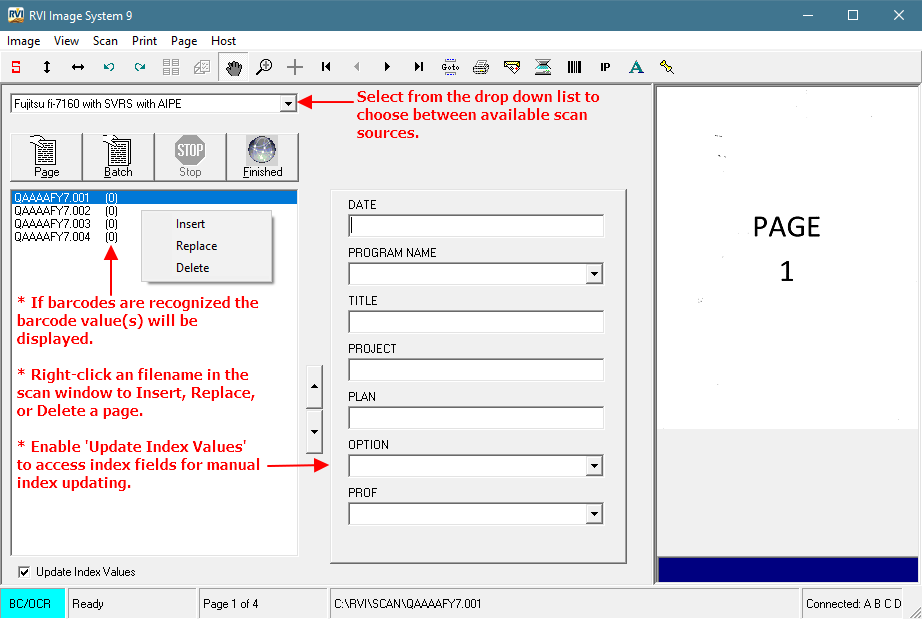Choose Insert from the context menu
This screenshot has width=922, height=619.
point(206,224)
